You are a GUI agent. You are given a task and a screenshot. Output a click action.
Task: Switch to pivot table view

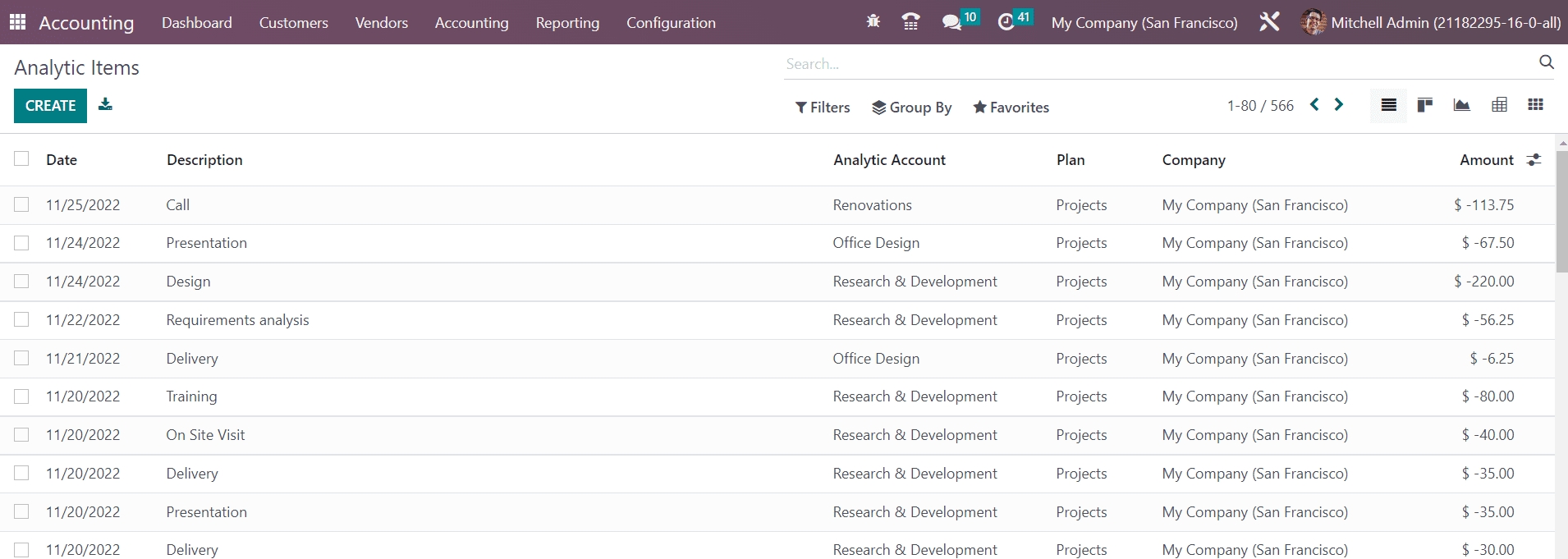pos(1499,105)
